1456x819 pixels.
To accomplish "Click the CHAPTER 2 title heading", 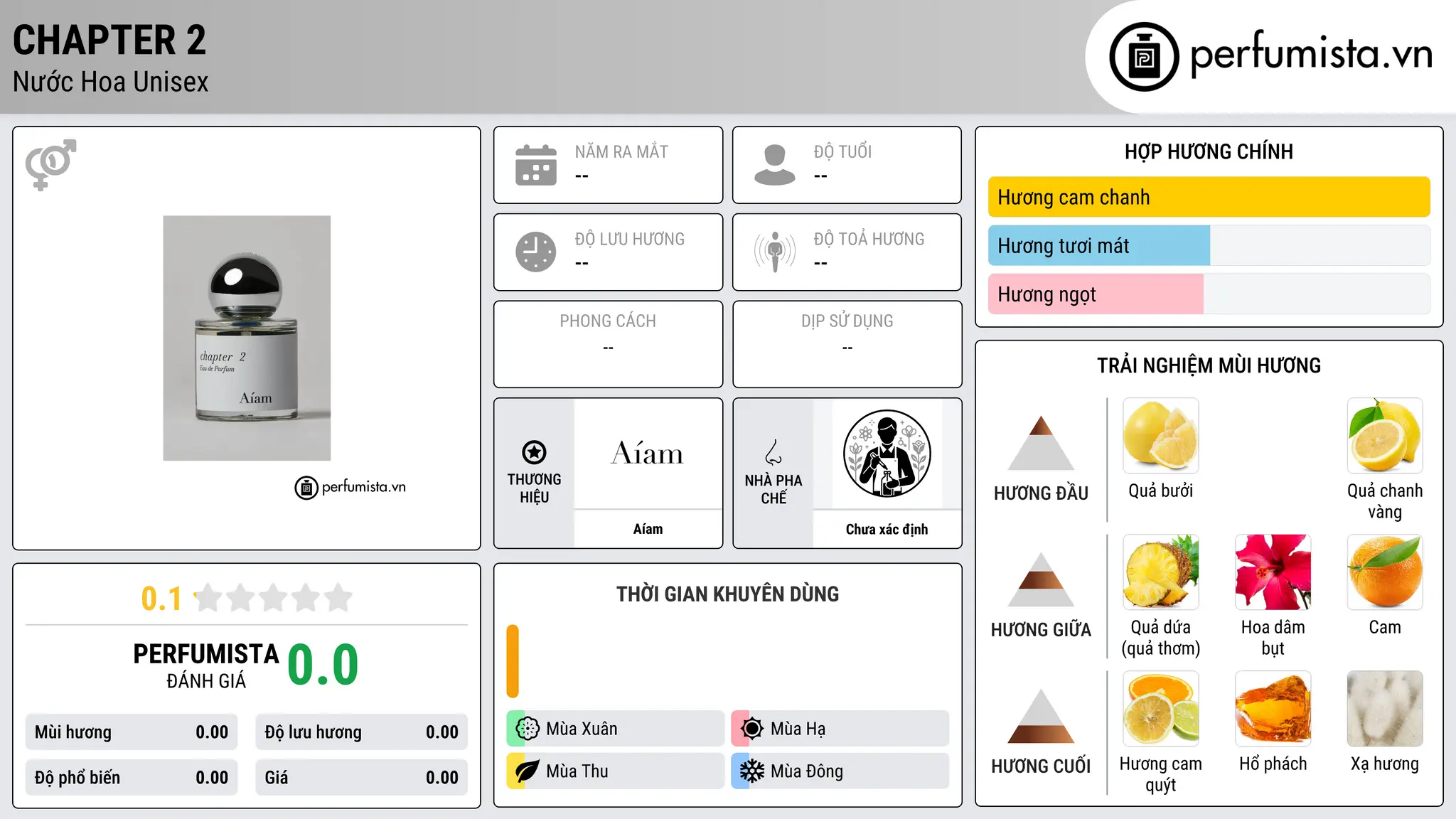I will (109, 40).
